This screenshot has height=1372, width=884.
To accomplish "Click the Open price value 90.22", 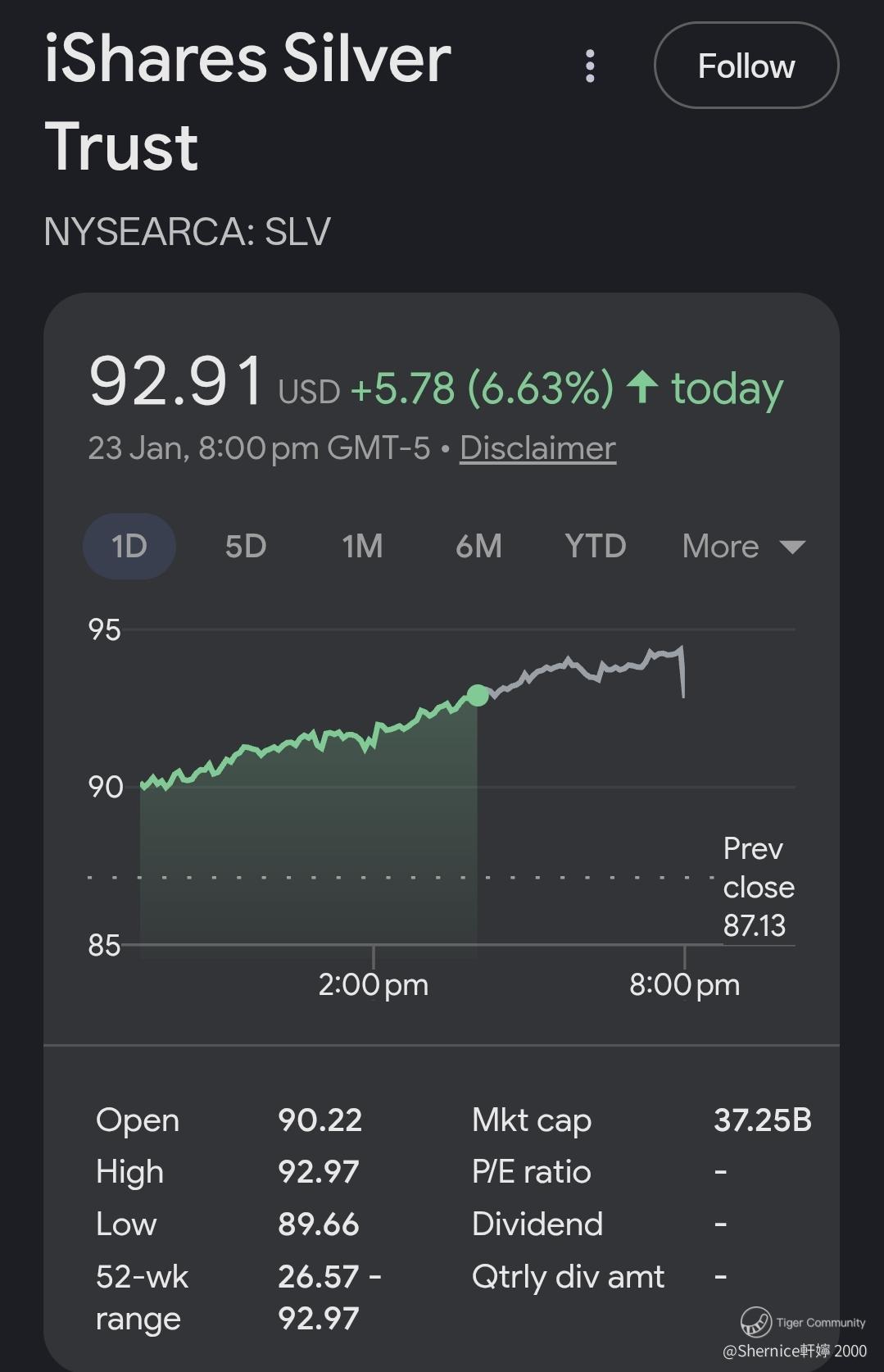I will click(x=320, y=1120).
